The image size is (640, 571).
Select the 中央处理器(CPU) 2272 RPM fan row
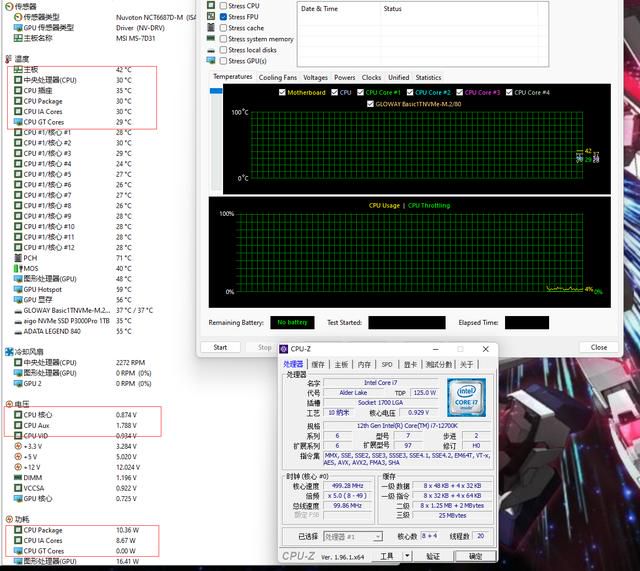coord(80,362)
